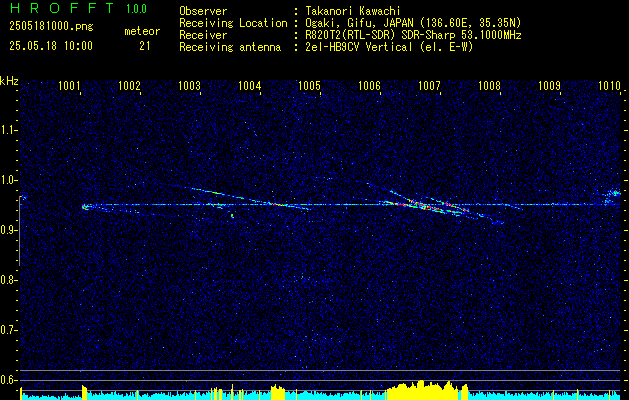629x400 pixels.
Task: Click the 2el-HB9CV Vertical antenna text
Action: (x=389, y=47)
